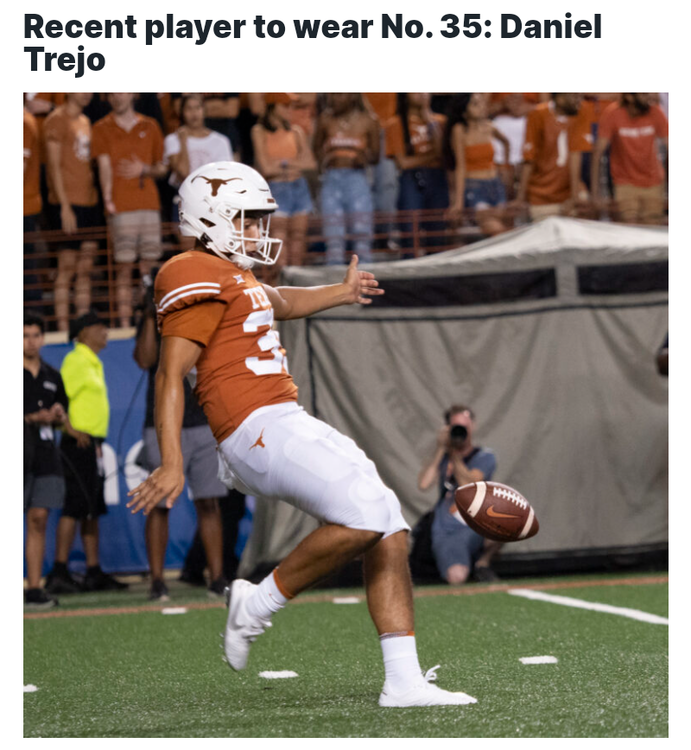Click the heading about No. 35 Daniel Trejo
This screenshot has height=750, width=691.
pos(312,43)
